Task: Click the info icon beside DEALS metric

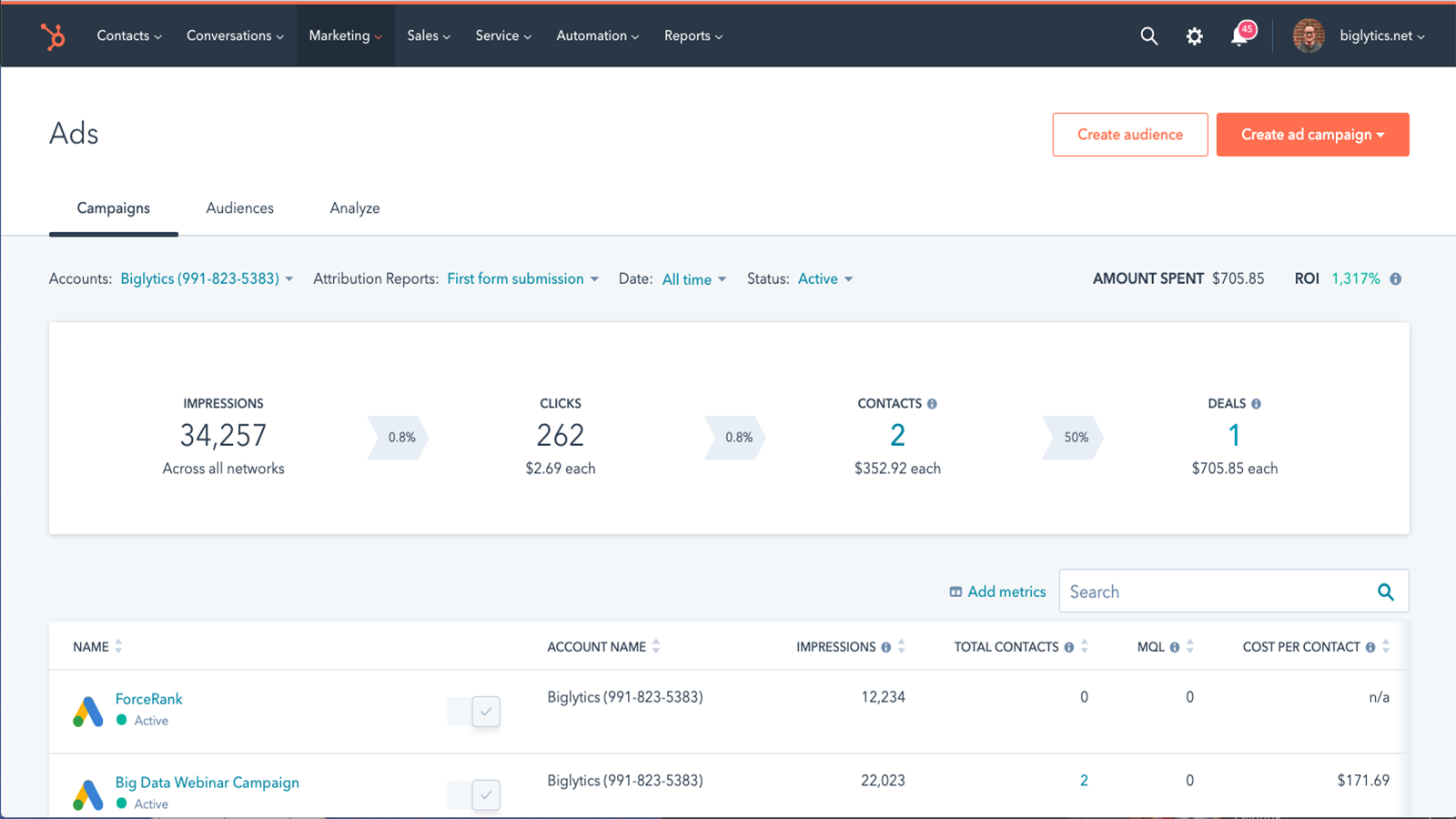Action: click(1257, 403)
